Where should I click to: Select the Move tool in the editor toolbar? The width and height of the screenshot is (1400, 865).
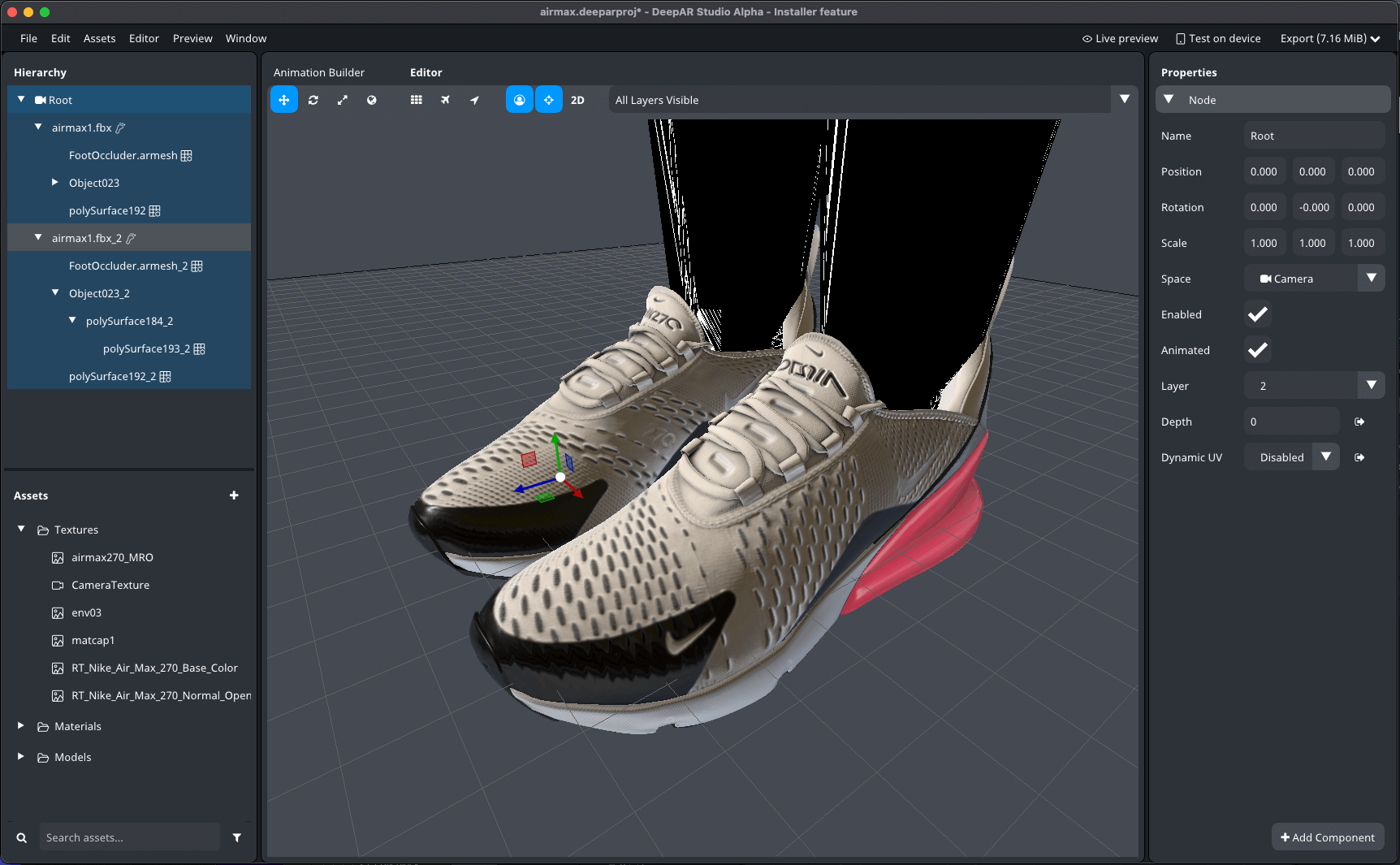click(284, 99)
